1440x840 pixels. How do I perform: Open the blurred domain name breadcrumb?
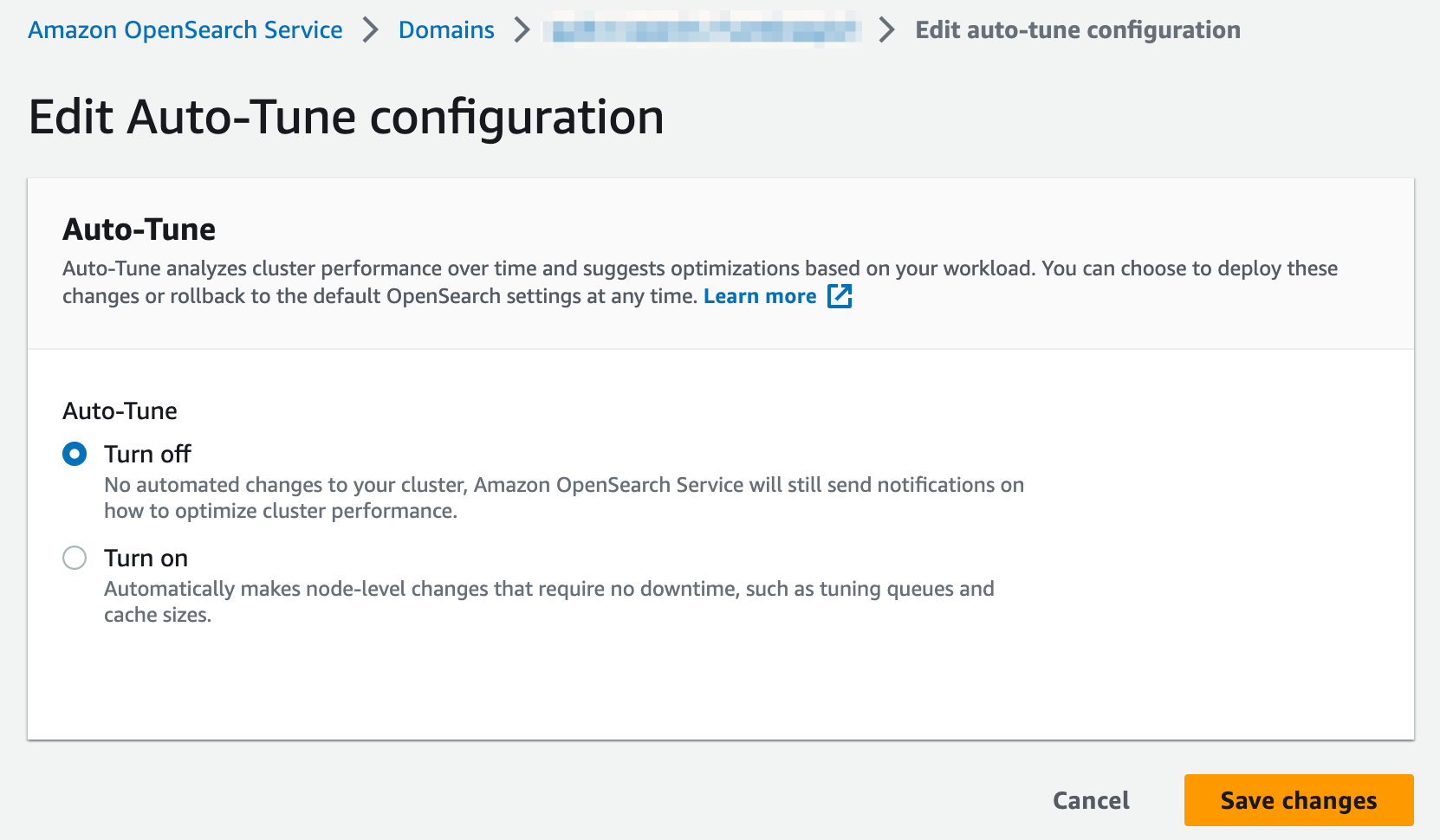tap(704, 30)
